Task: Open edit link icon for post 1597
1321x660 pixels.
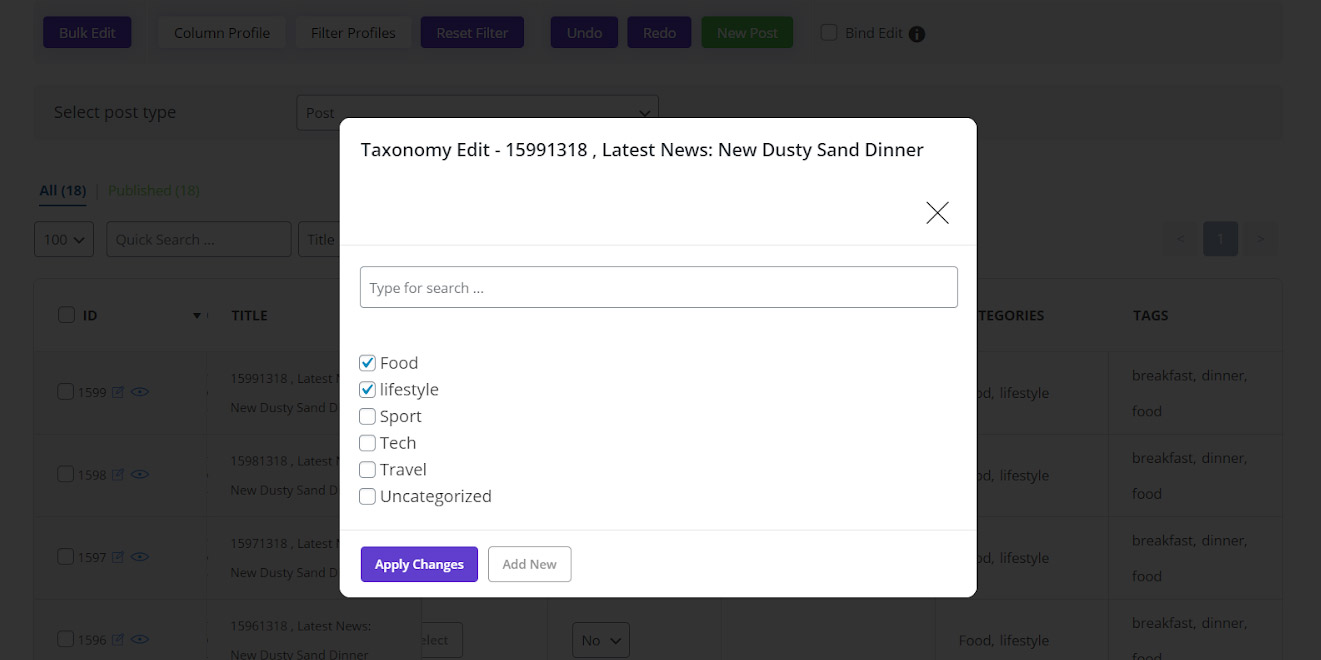Action: point(118,557)
